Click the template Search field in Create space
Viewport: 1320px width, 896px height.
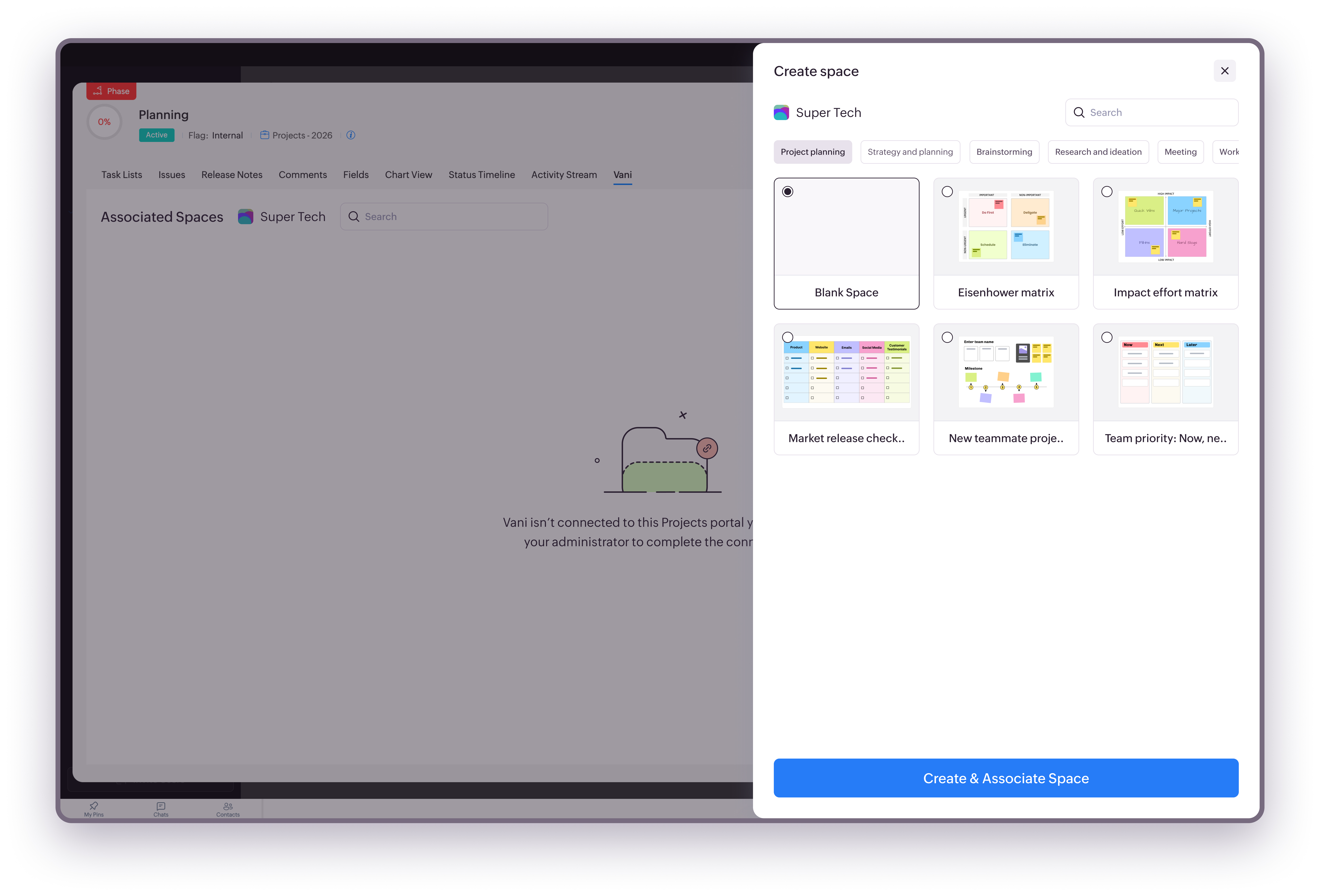pyautogui.click(x=1159, y=112)
